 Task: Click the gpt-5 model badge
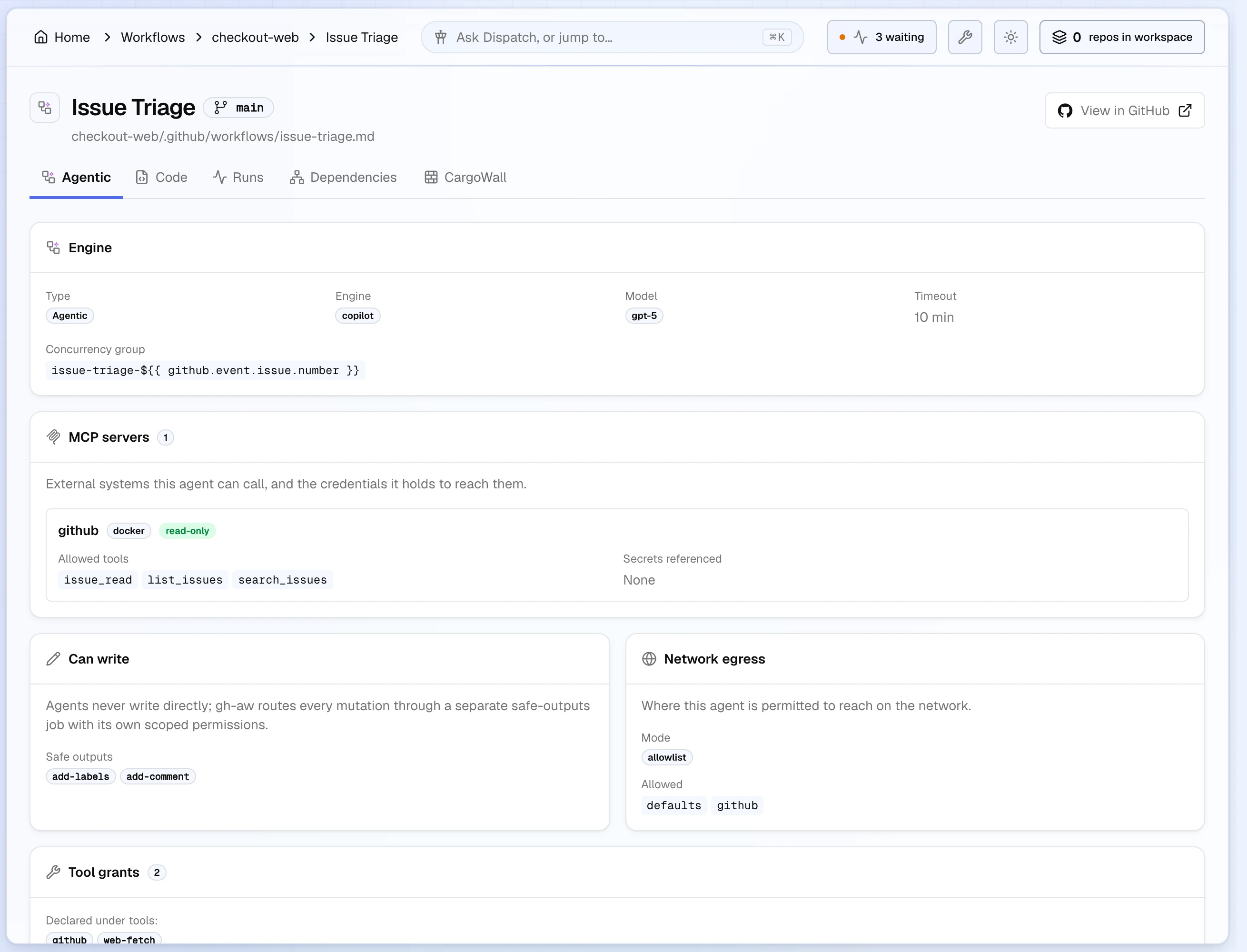(x=644, y=316)
